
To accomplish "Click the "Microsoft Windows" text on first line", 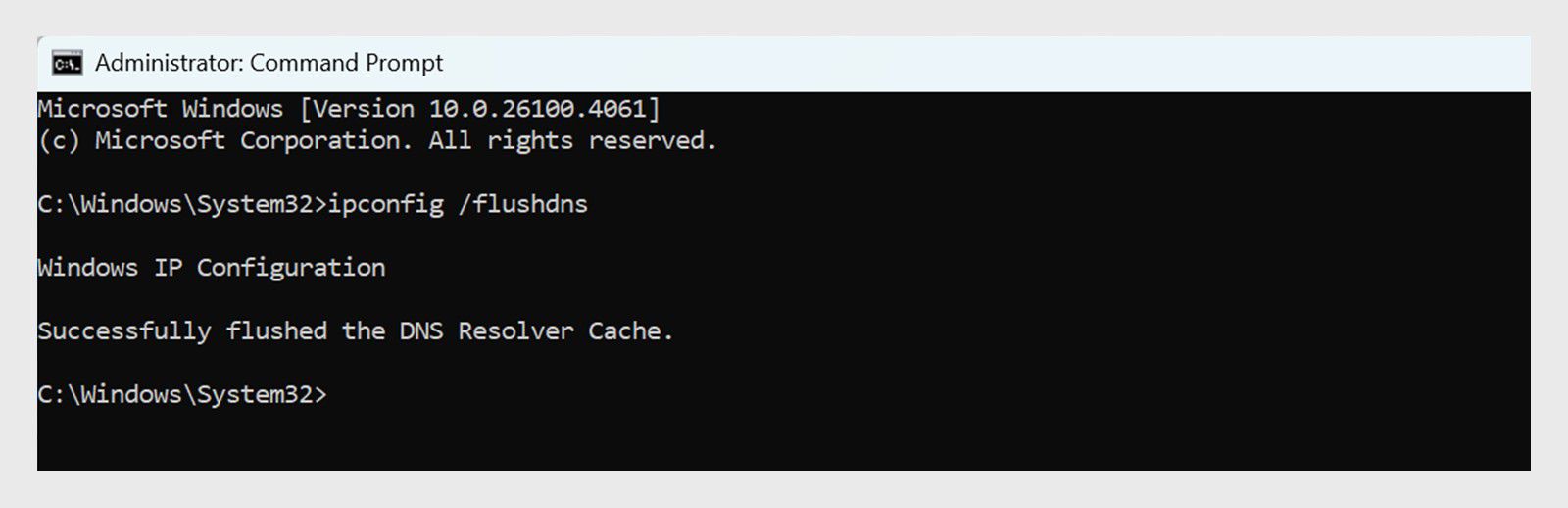I will tap(160, 109).
